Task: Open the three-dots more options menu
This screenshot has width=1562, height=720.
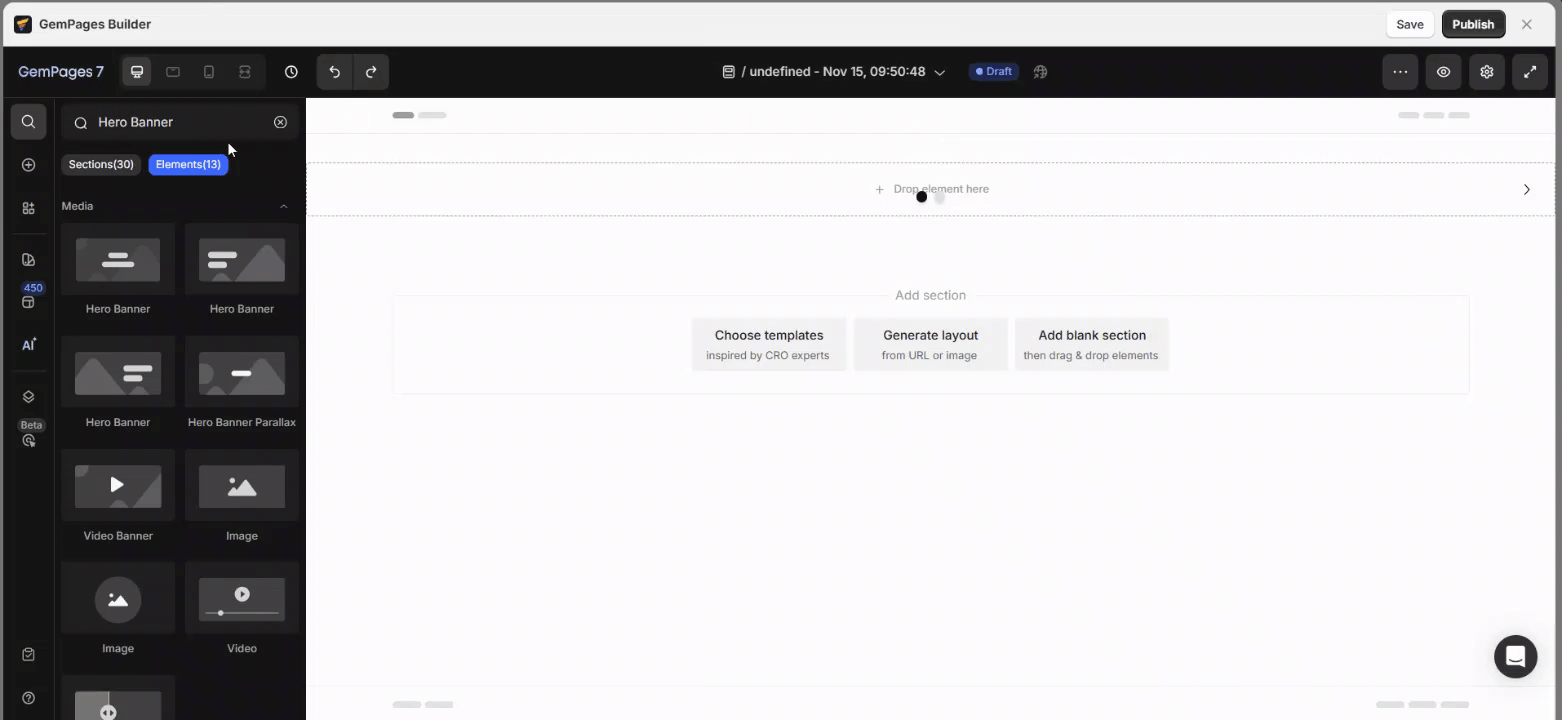Action: click(1400, 72)
